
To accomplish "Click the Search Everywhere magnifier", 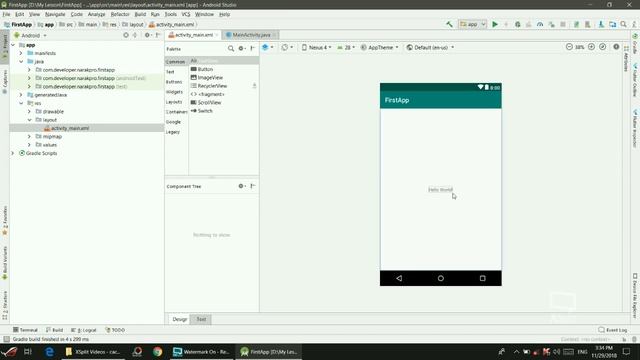I will click(624, 24).
